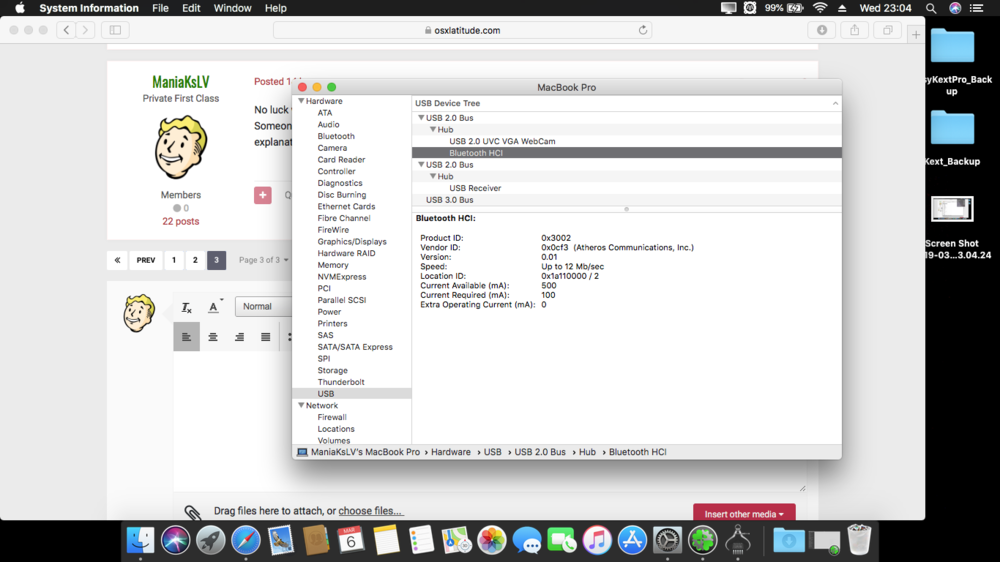The height and width of the screenshot is (562, 1000).
Task: Open the Page 3 of 3 dropdown
Action: click(263, 260)
